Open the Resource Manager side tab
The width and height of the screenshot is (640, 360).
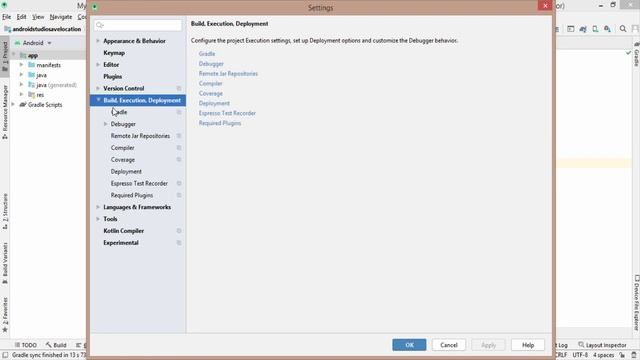[x=5, y=112]
